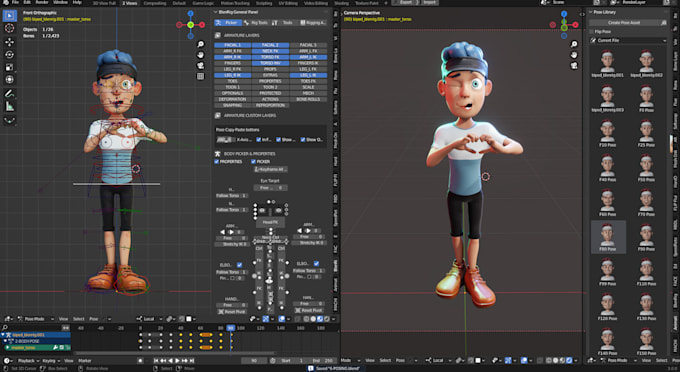The height and width of the screenshot is (372, 680).
Task: Enable the Flip Pose checkbox
Action: tap(592, 32)
